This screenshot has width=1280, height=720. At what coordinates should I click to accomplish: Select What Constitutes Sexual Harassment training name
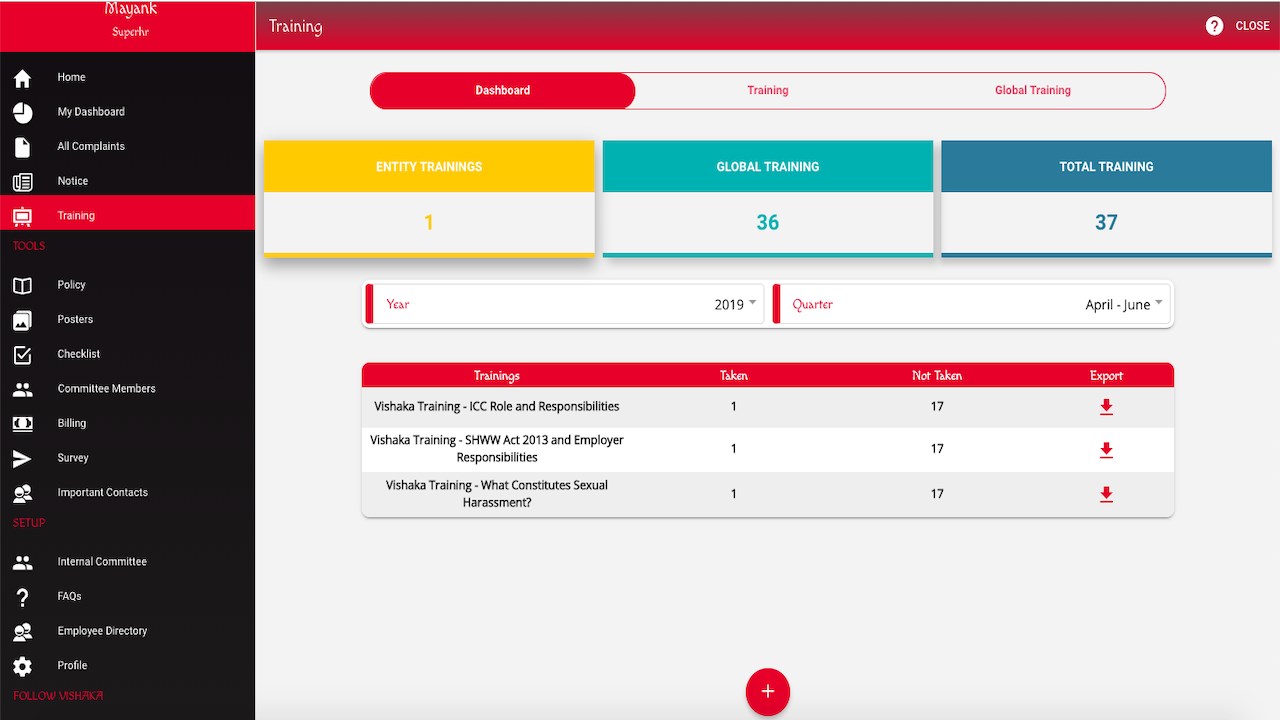click(x=497, y=494)
